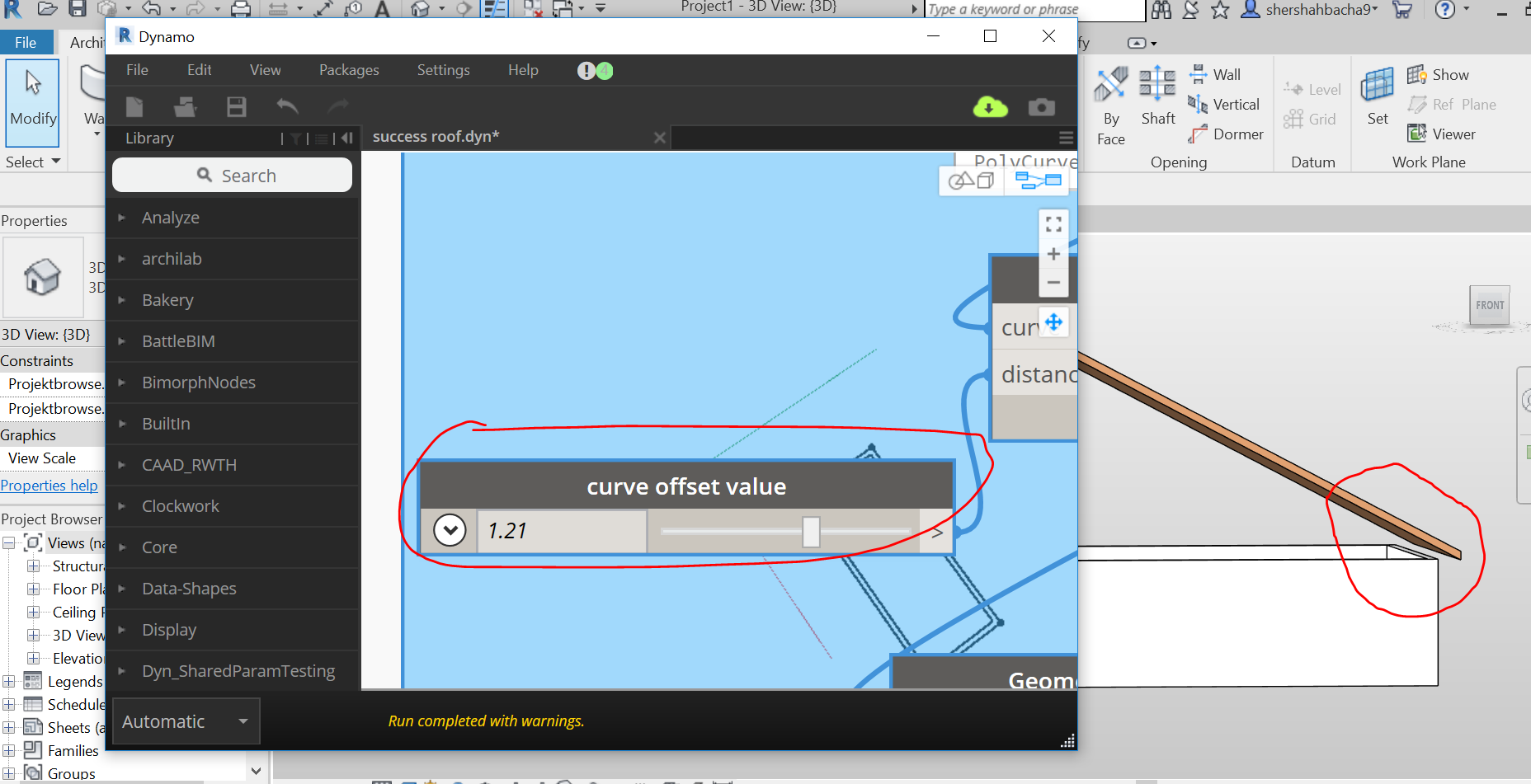Click the Library Search box
The width and height of the screenshot is (1531, 784).
point(232,175)
